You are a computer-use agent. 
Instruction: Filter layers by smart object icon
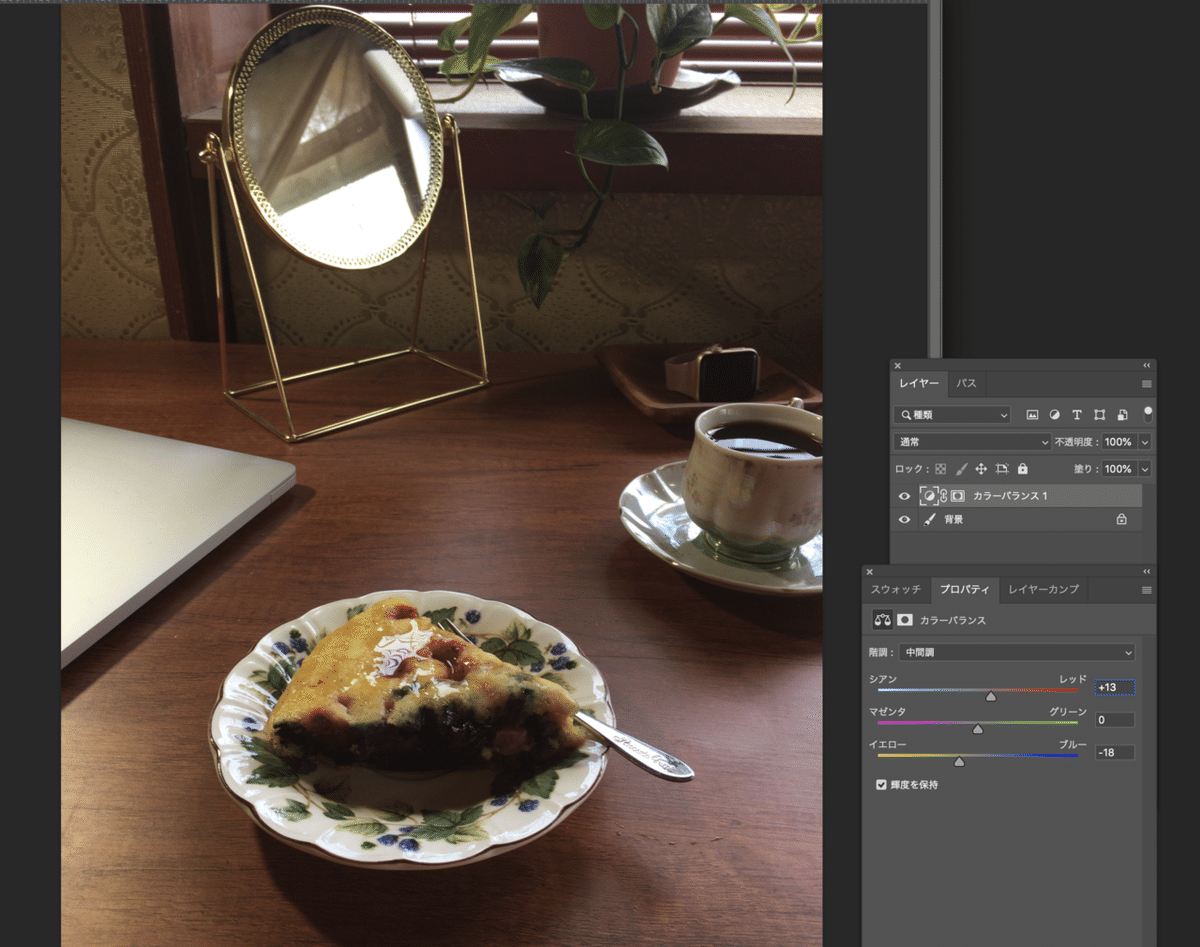point(1122,415)
